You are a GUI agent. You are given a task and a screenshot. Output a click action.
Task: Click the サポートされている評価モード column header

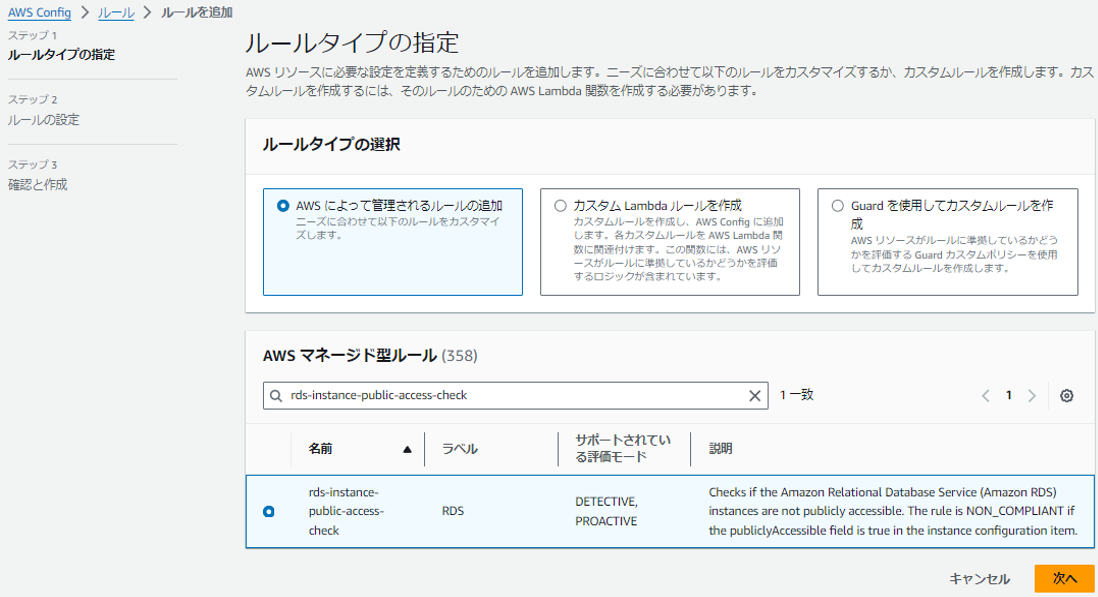[623, 448]
